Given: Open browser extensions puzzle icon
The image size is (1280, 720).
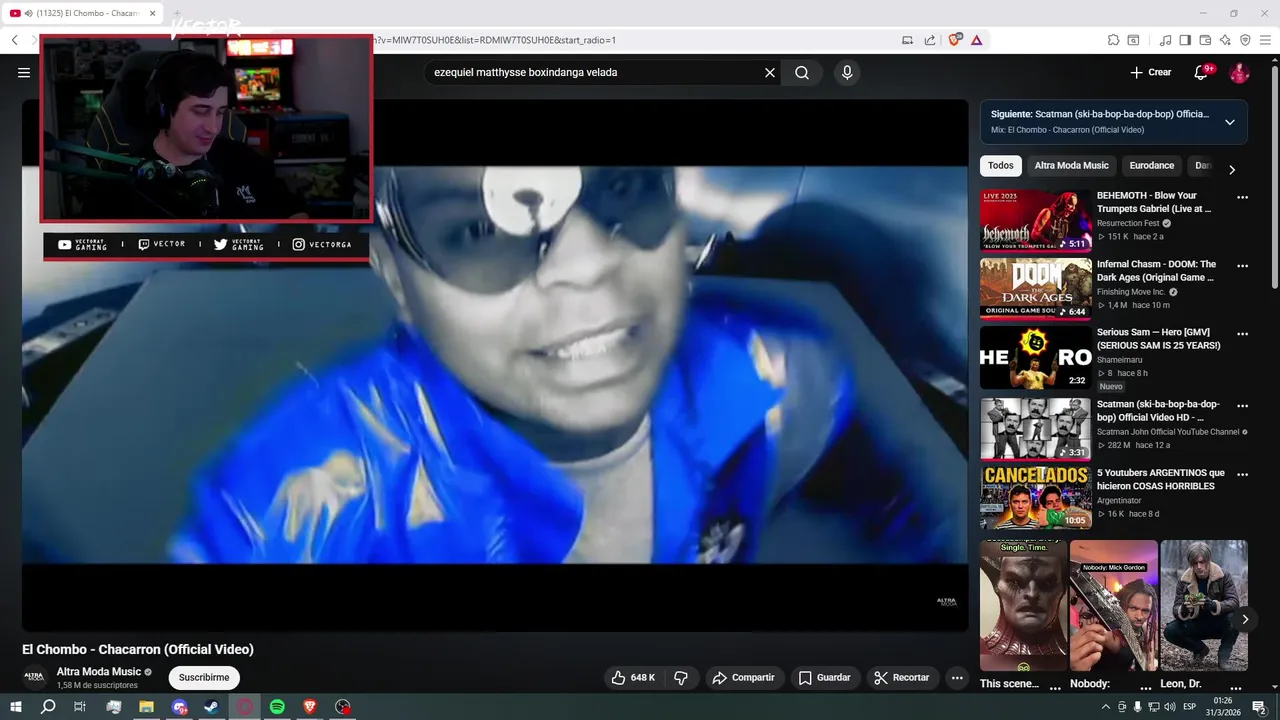Looking at the screenshot, I should [x=1113, y=40].
